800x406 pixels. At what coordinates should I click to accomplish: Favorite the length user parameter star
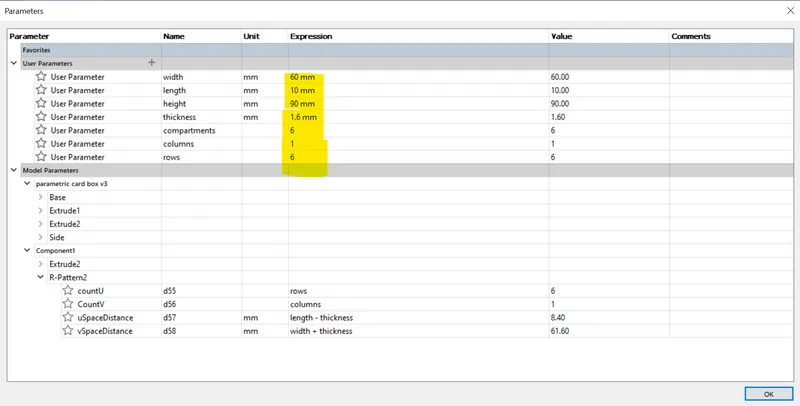coord(41,90)
